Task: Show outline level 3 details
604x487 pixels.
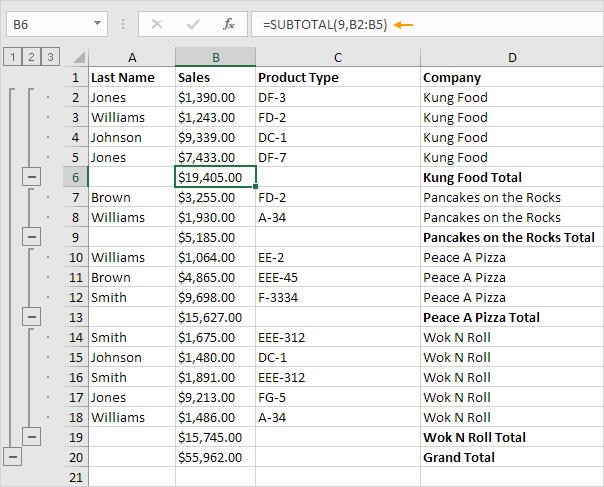Action: 50,57
